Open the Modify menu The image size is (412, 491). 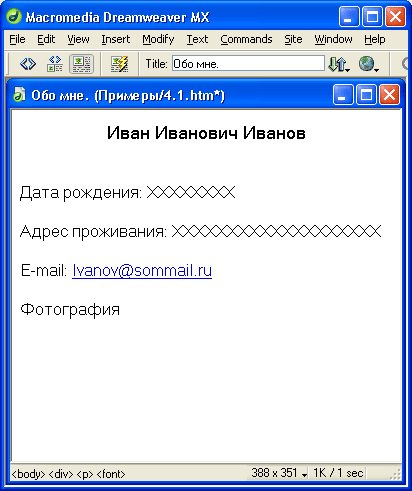tap(158, 39)
